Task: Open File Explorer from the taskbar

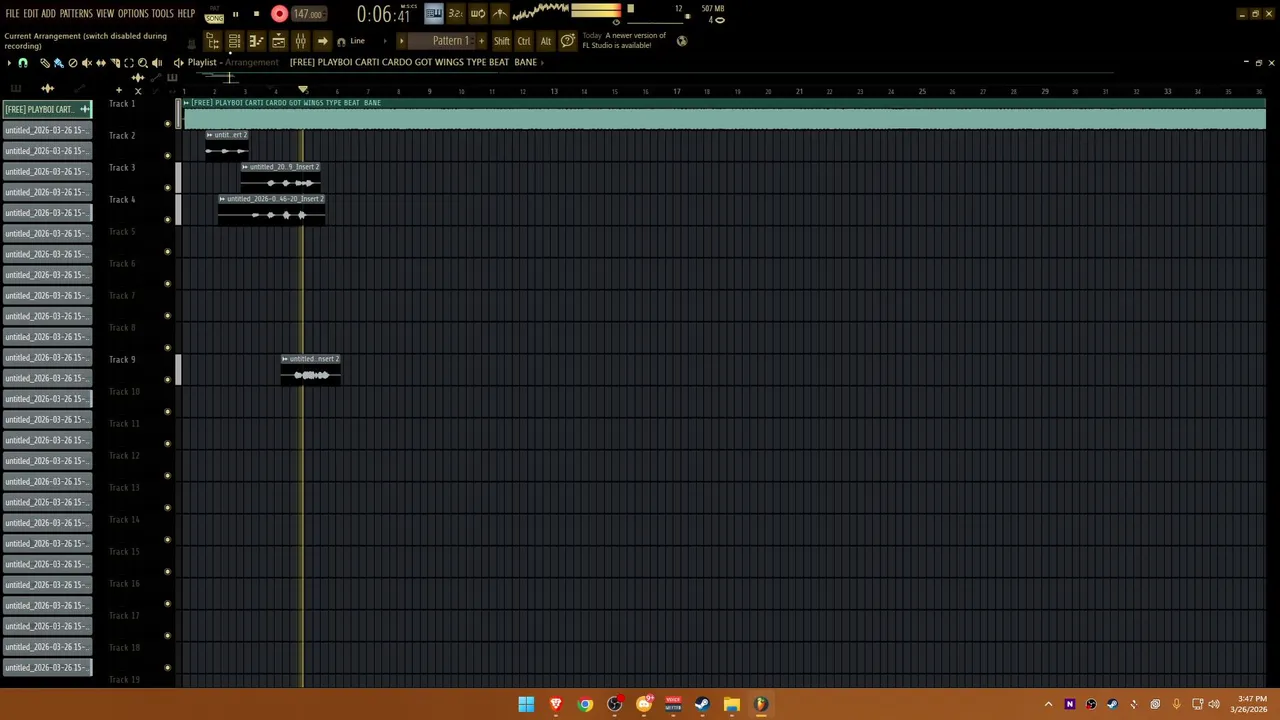Action: tap(731, 704)
